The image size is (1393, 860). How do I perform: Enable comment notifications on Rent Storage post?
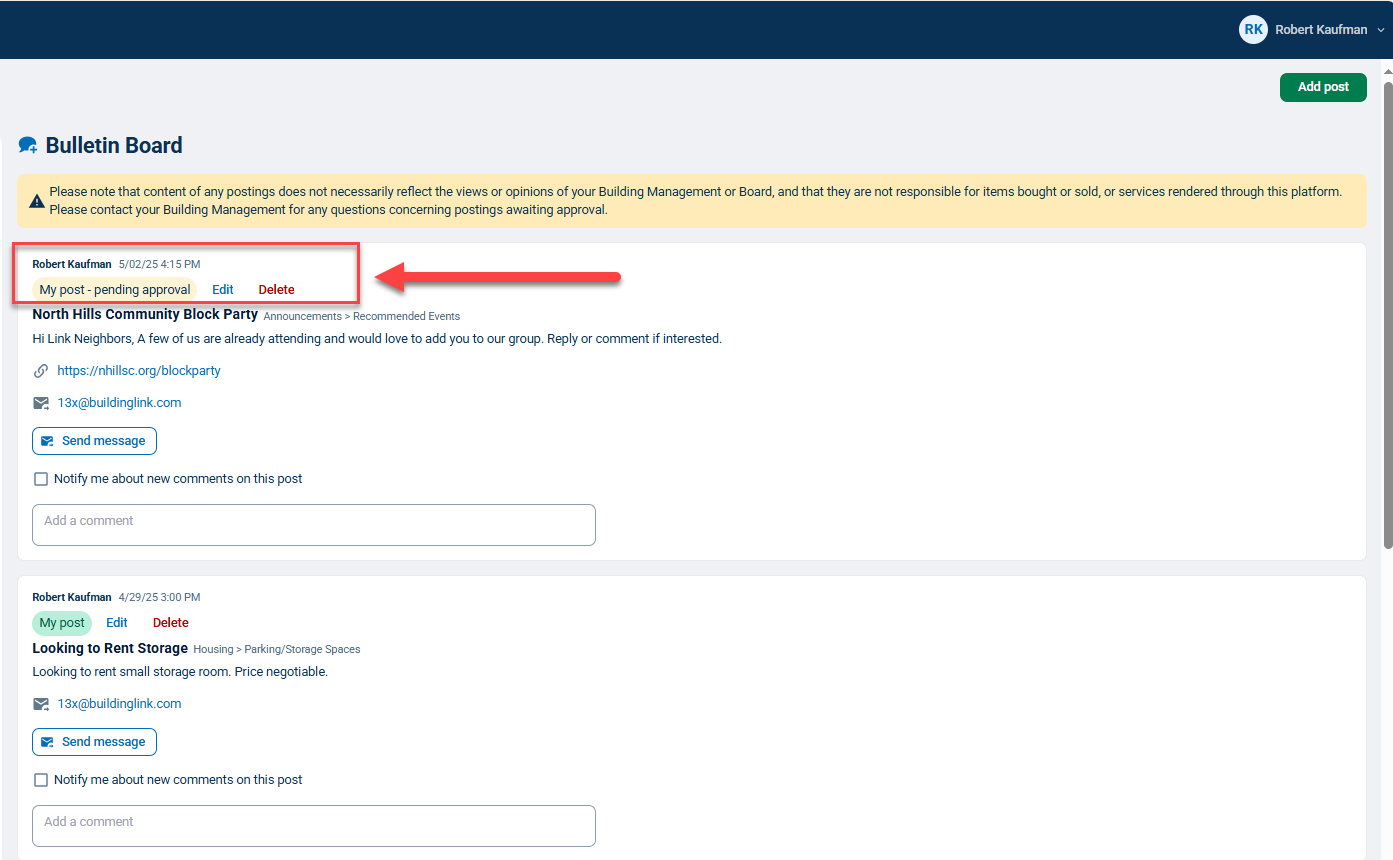41,780
